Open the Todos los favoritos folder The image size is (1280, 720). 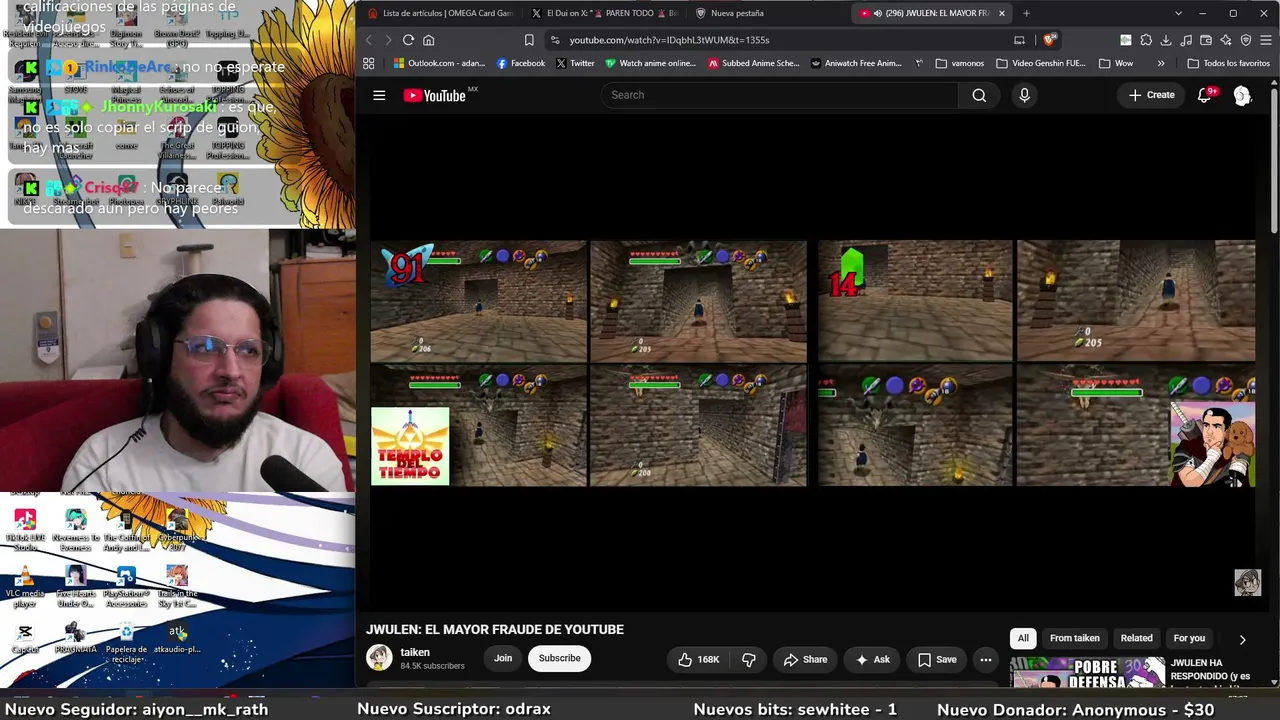click(x=1228, y=63)
